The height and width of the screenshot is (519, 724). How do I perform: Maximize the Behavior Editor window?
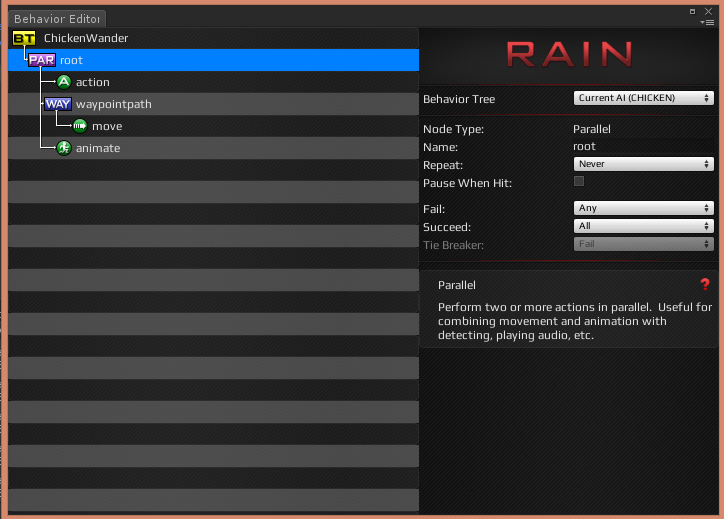(x=692, y=11)
